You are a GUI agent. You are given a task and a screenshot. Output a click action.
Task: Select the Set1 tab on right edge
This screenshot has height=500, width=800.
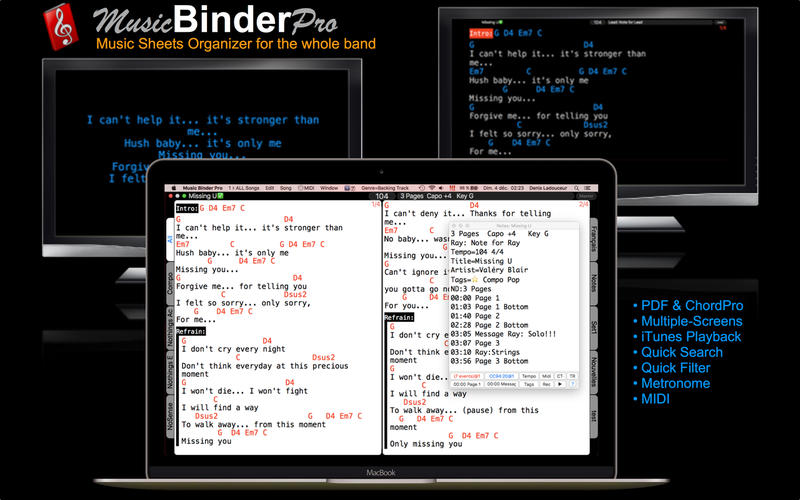[593, 328]
